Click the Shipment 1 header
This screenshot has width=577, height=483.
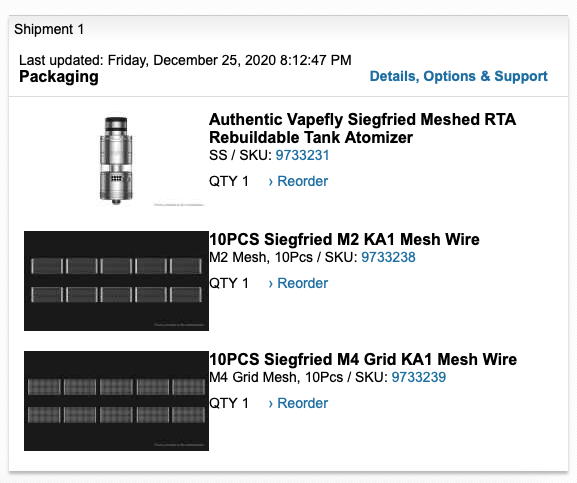point(49,29)
